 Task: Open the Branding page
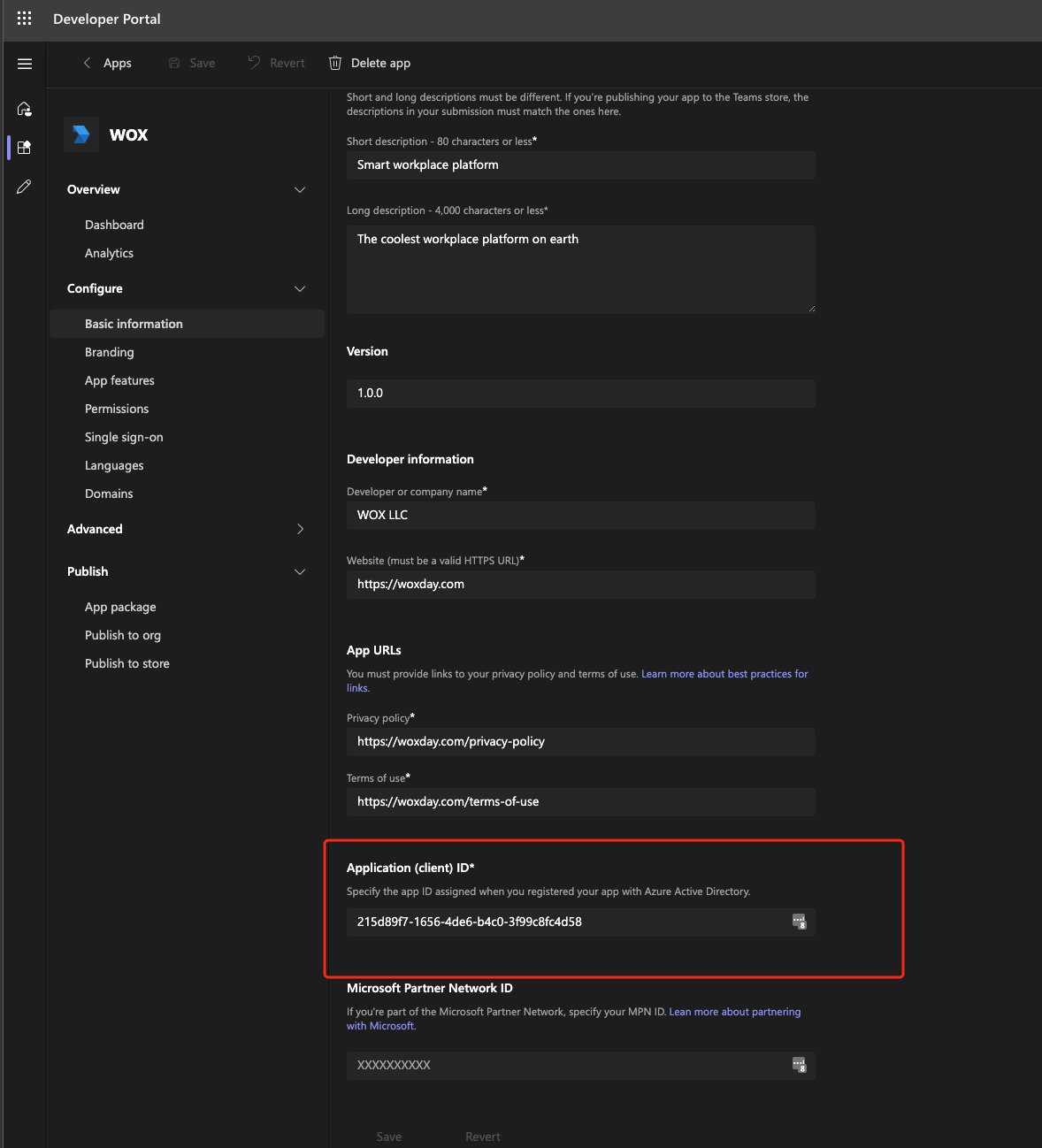[x=110, y=352]
